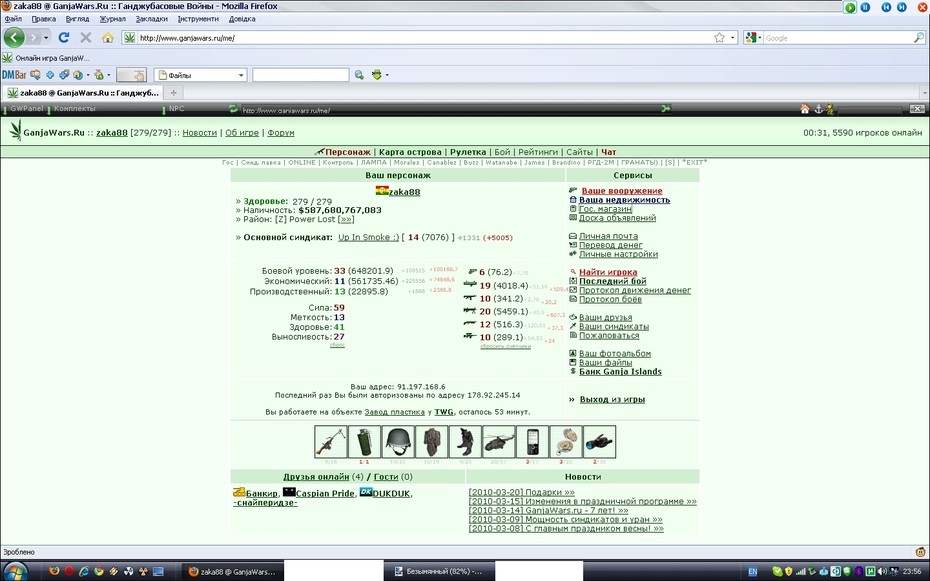Open the Правка menu
This screenshot has height=581, width=930.
click(44, 19)
